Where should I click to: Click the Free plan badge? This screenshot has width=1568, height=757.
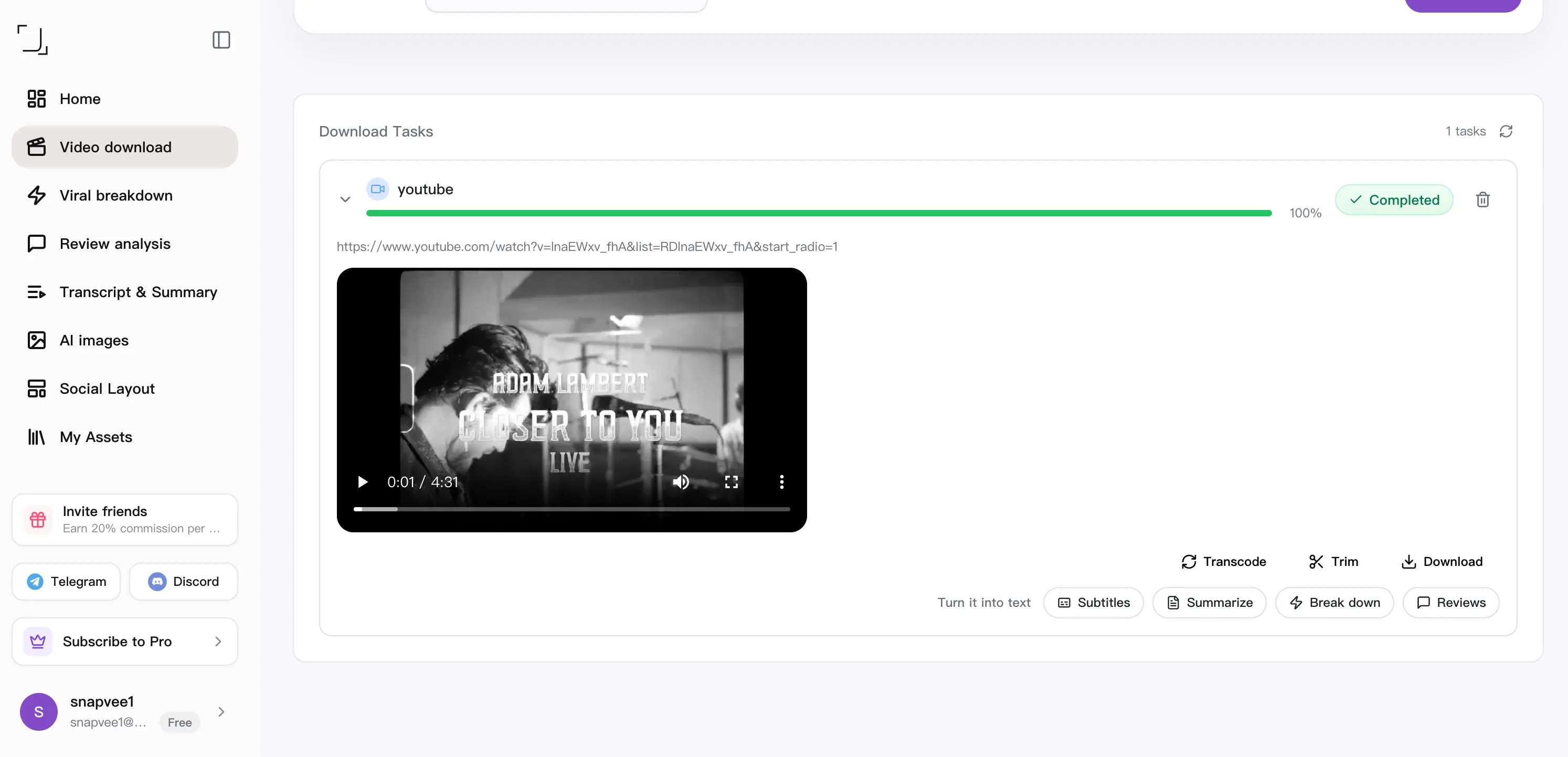(x=179, y=722)
